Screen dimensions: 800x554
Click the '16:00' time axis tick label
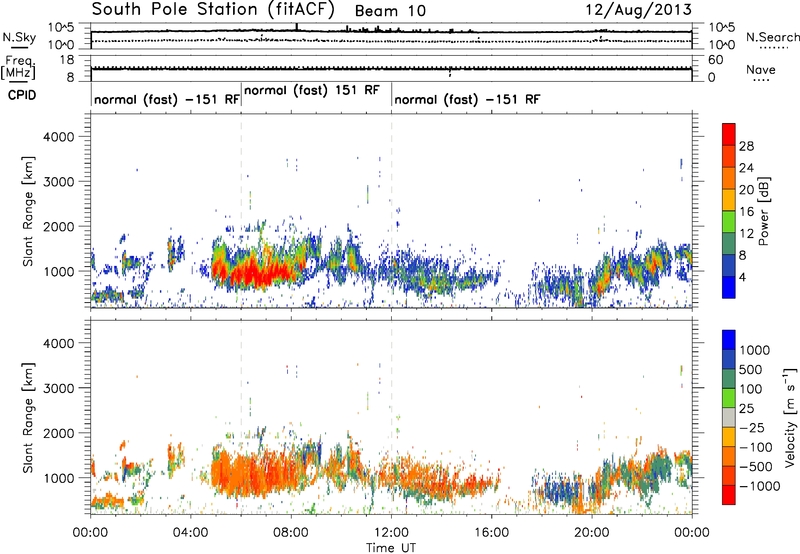tap(491, 533)
